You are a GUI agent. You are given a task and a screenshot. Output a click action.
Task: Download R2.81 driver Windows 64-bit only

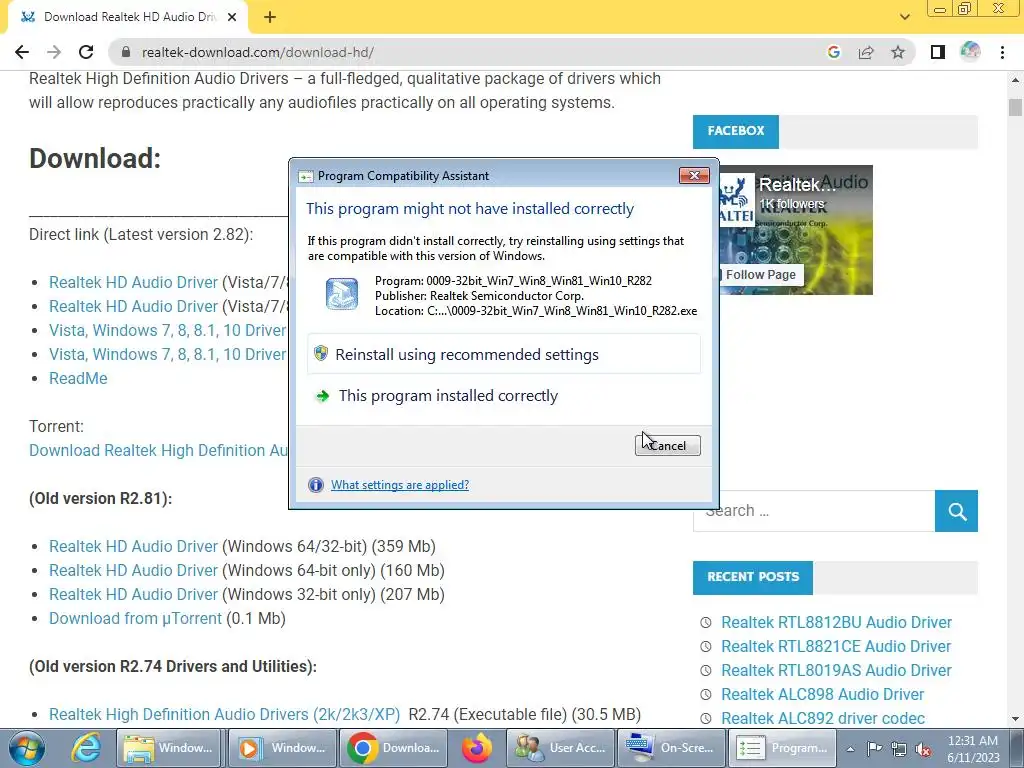(x=133, y=570)
